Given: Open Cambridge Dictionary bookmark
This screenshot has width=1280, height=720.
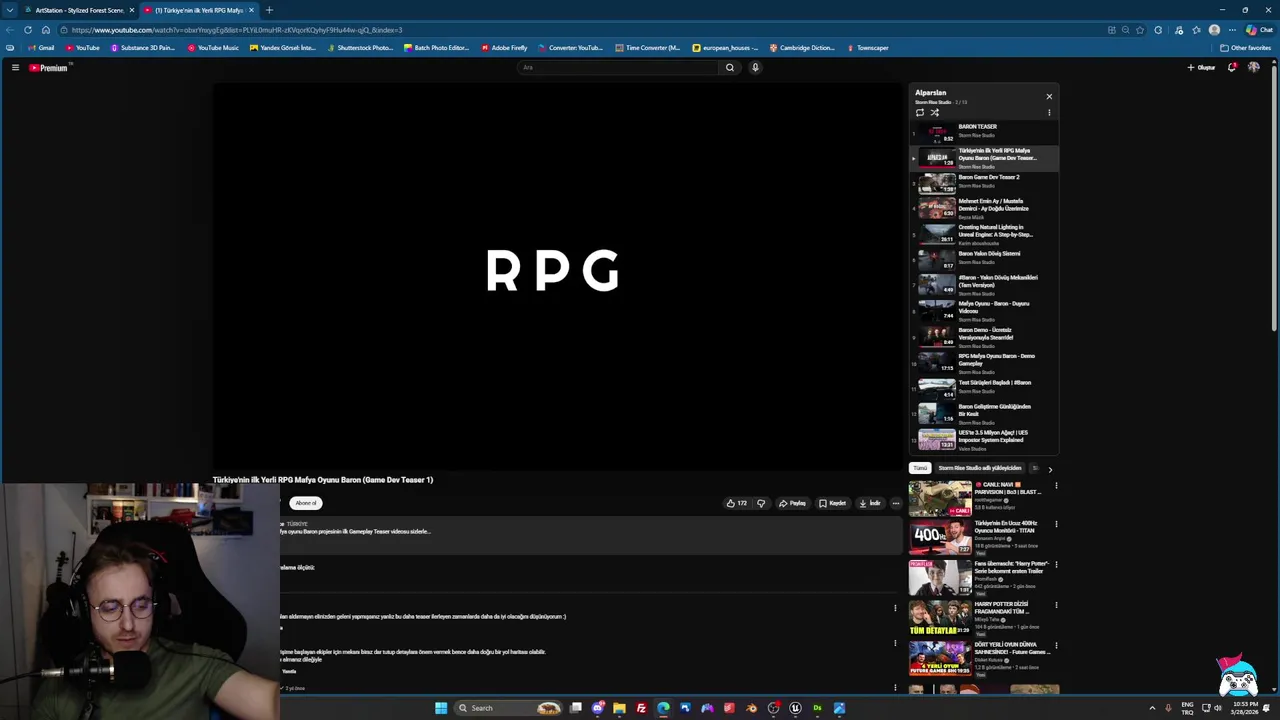Looking at the screenshot, I should click(801, 48).
